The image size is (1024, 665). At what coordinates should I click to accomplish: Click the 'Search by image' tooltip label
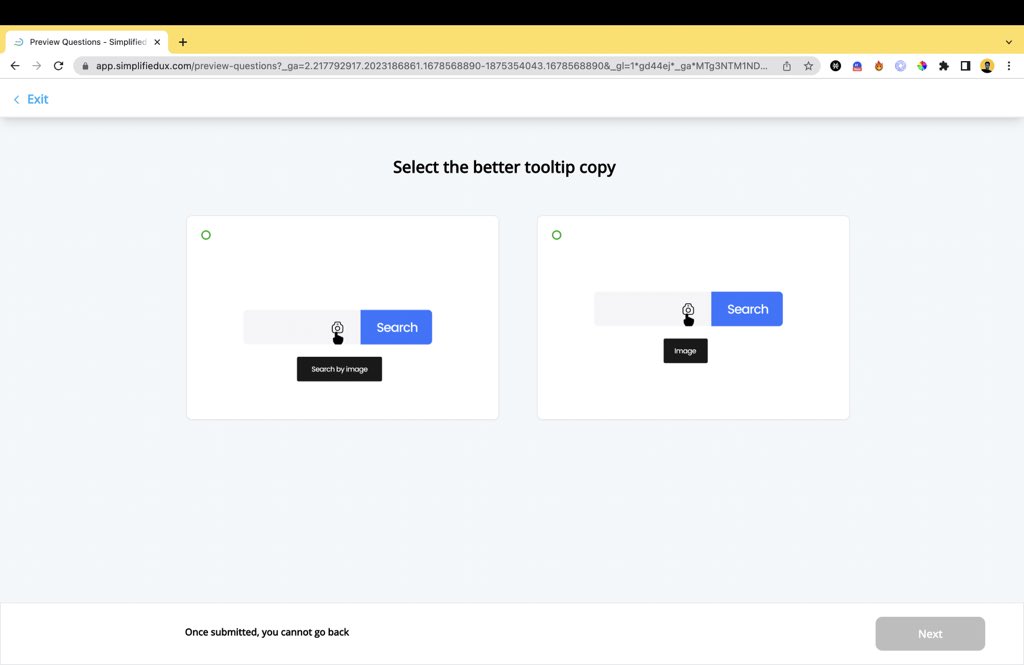[340, 369]
